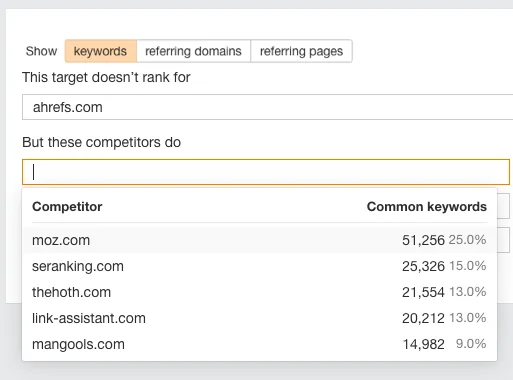
Task: Click the 25,326 common keywords value
Action: point(423,266)
